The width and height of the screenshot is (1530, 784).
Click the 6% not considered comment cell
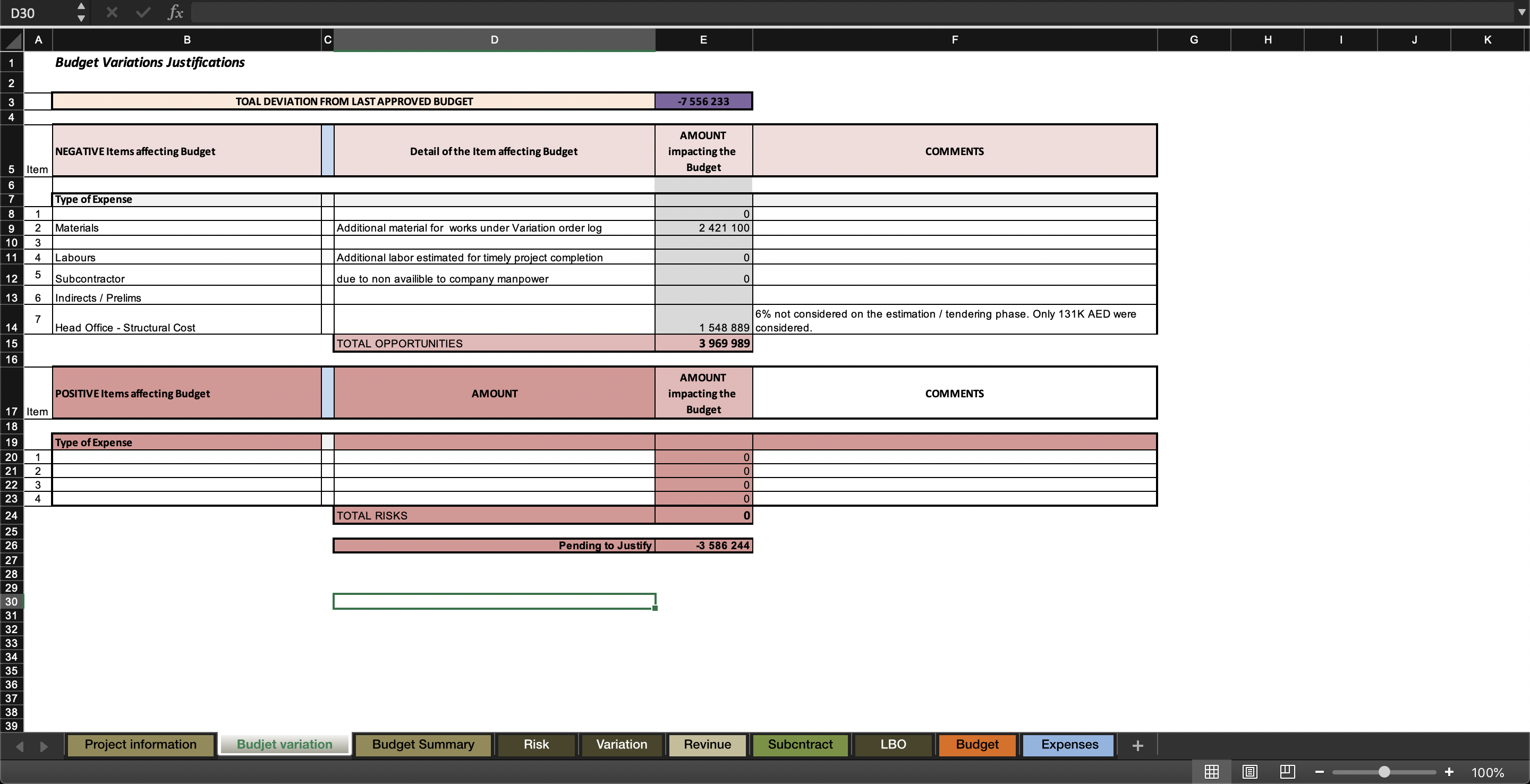pos(955,320)
